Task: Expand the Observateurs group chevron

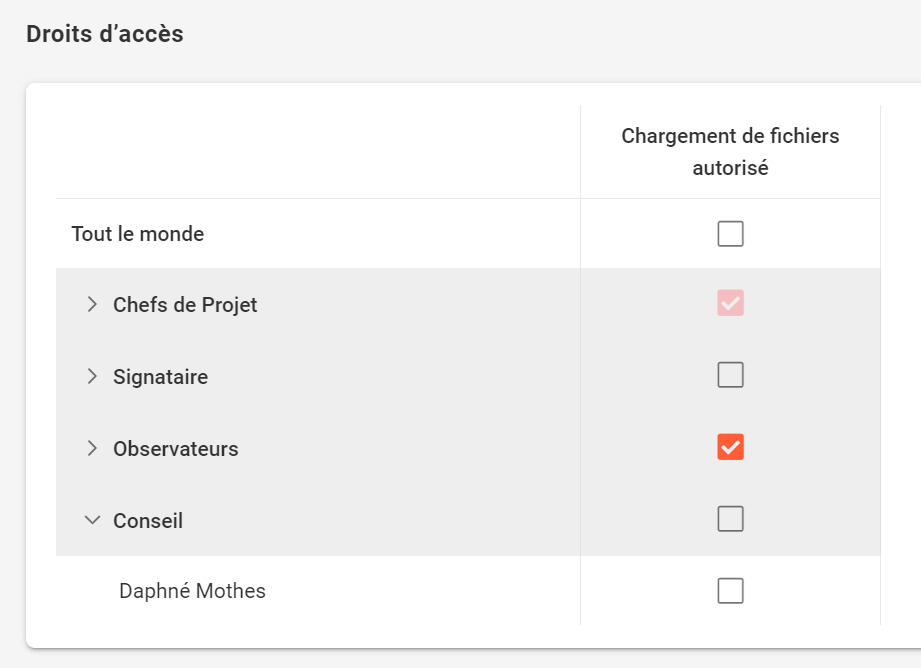Action: (x=92, y=448)
